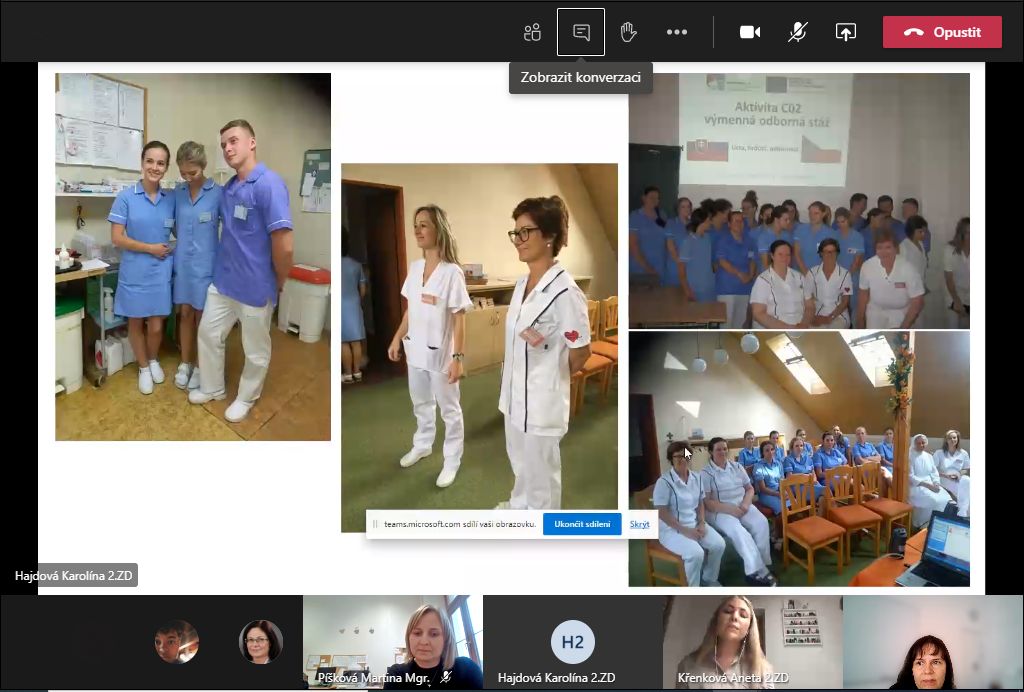
Task: Stop screen sharing with Ukončit sdílení
Action: 582,524
